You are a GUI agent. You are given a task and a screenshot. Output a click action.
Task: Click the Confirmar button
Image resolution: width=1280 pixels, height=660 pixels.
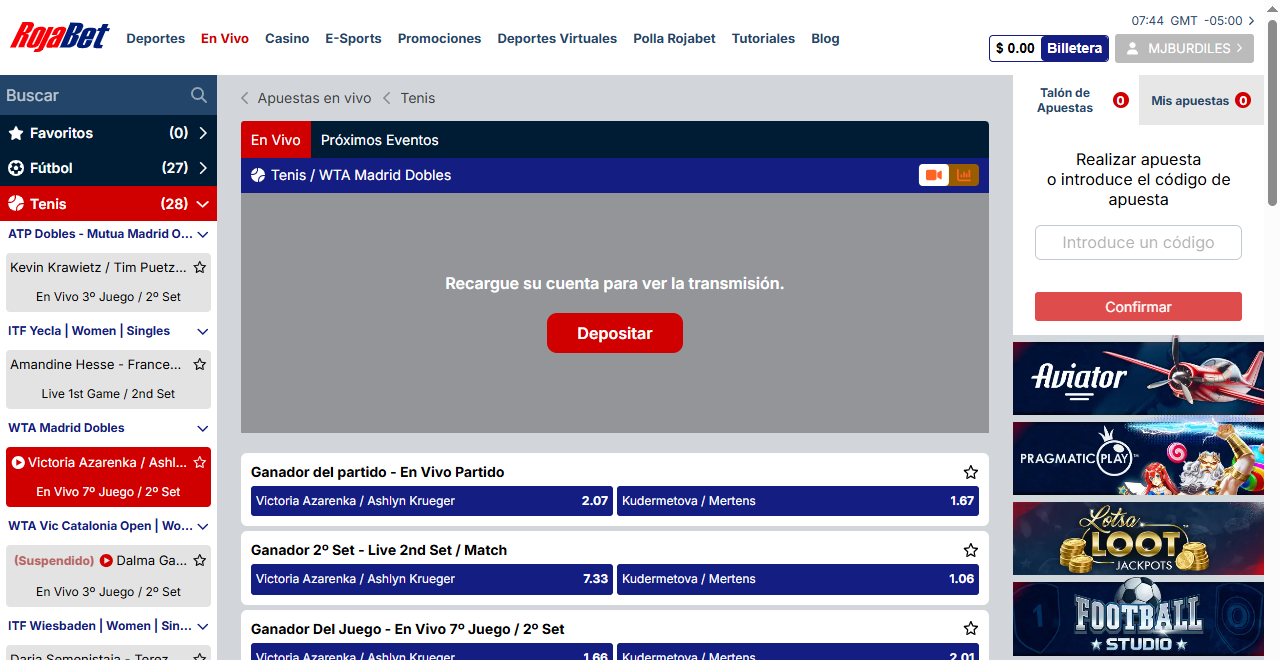[1138, 307]
